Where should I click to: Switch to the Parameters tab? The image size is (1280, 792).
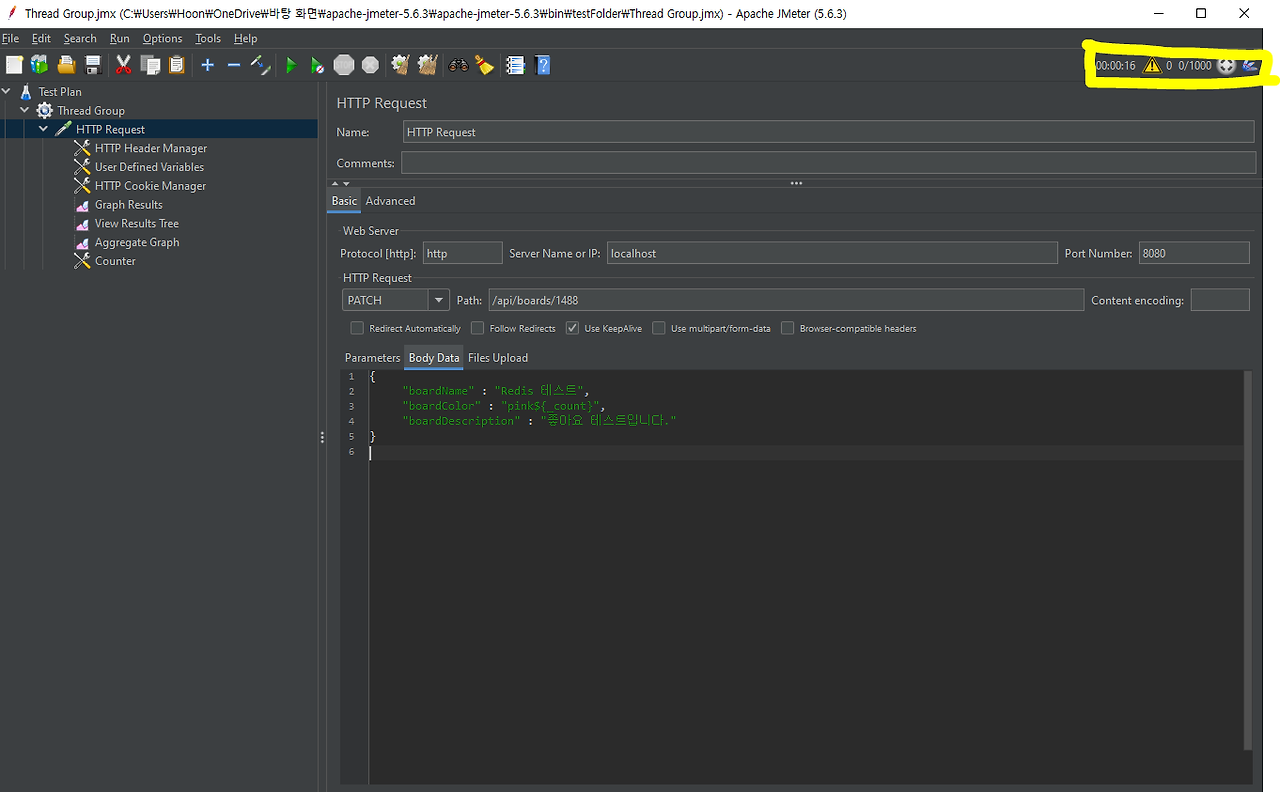coord(372,358)
